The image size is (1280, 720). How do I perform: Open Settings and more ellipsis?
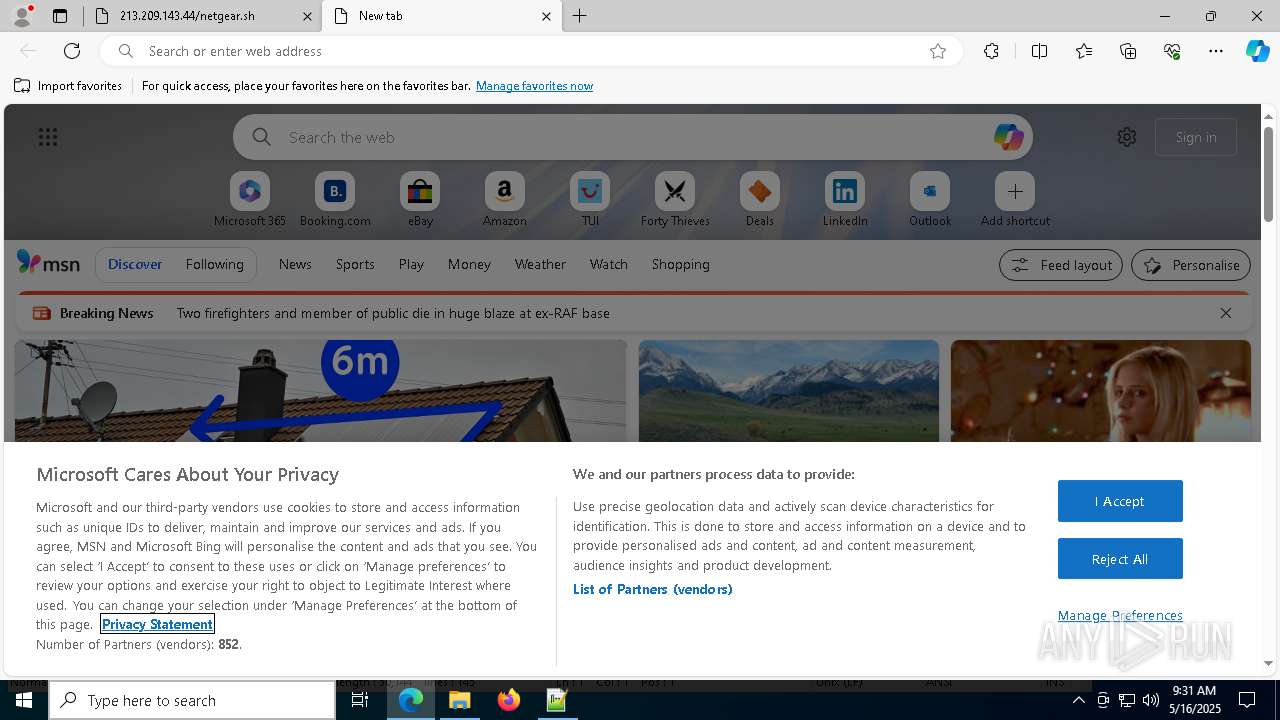click(1216, 51)
